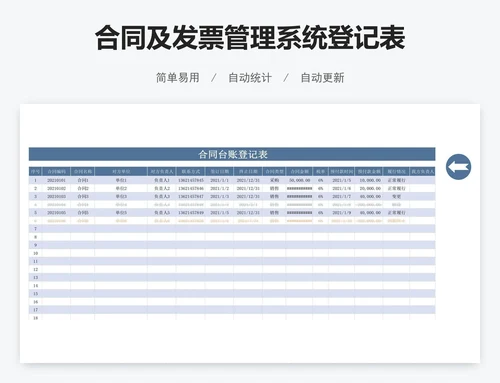Click the 联系方式 column header
This screenshot has height=383, width=500.
pos(191,172)
